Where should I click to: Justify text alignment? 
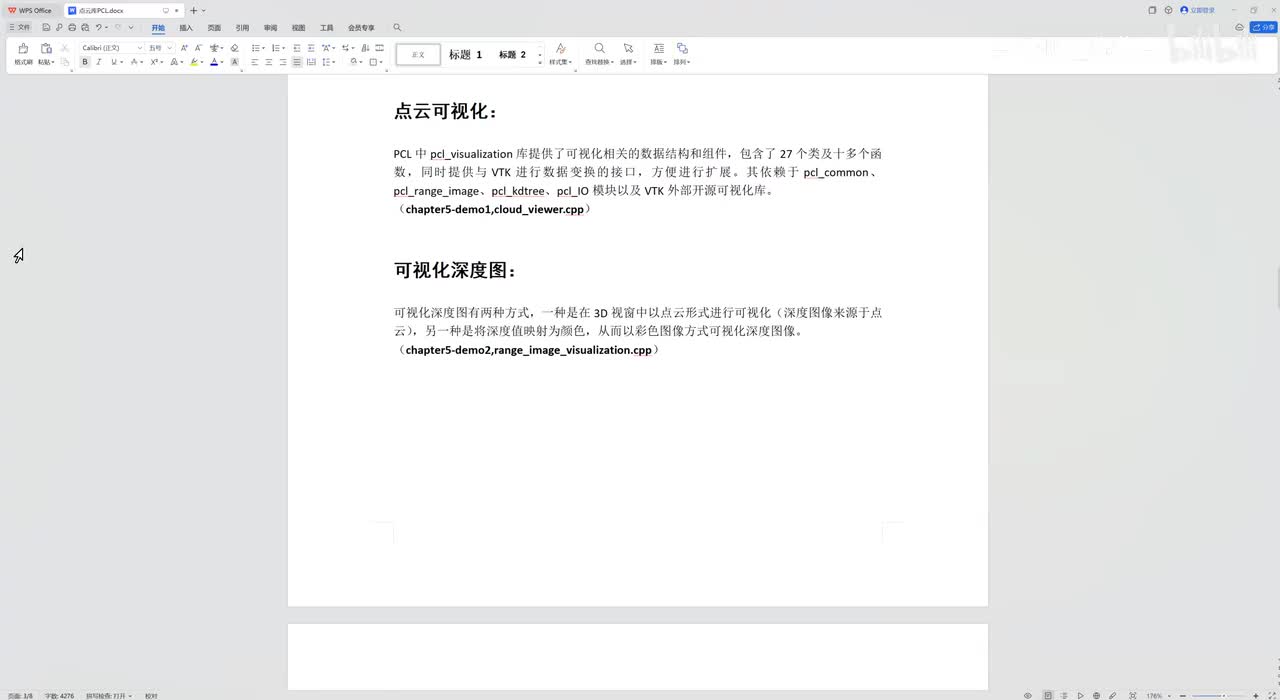(x=297, y=62)
